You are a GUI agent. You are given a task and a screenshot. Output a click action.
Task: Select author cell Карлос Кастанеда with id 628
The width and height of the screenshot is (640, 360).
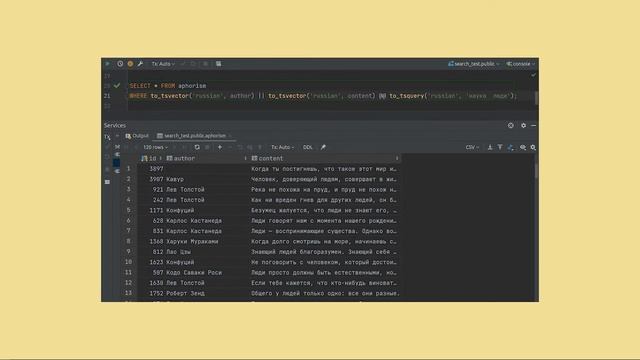click(207, 221)
